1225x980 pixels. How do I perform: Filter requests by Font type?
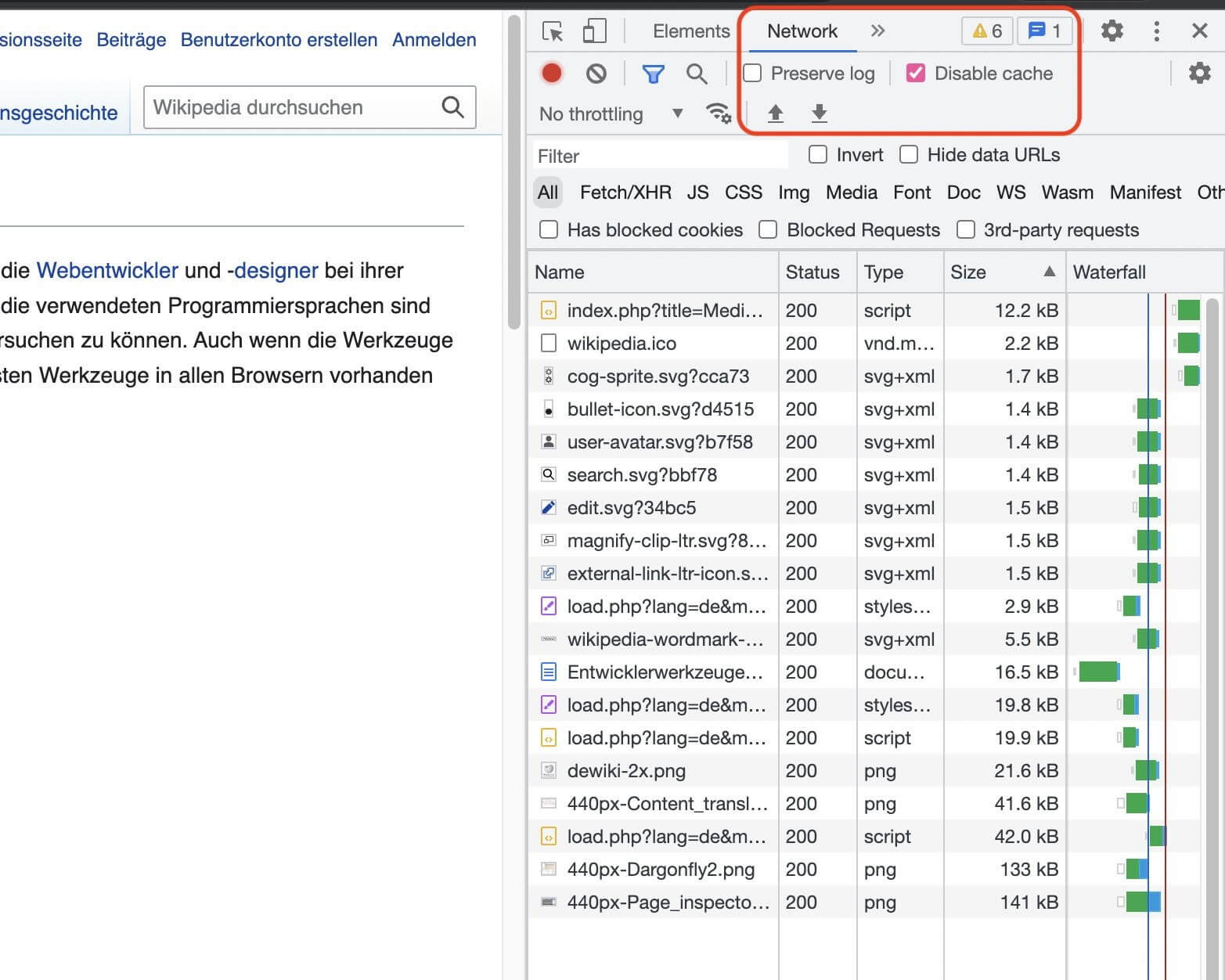point(912,193)
